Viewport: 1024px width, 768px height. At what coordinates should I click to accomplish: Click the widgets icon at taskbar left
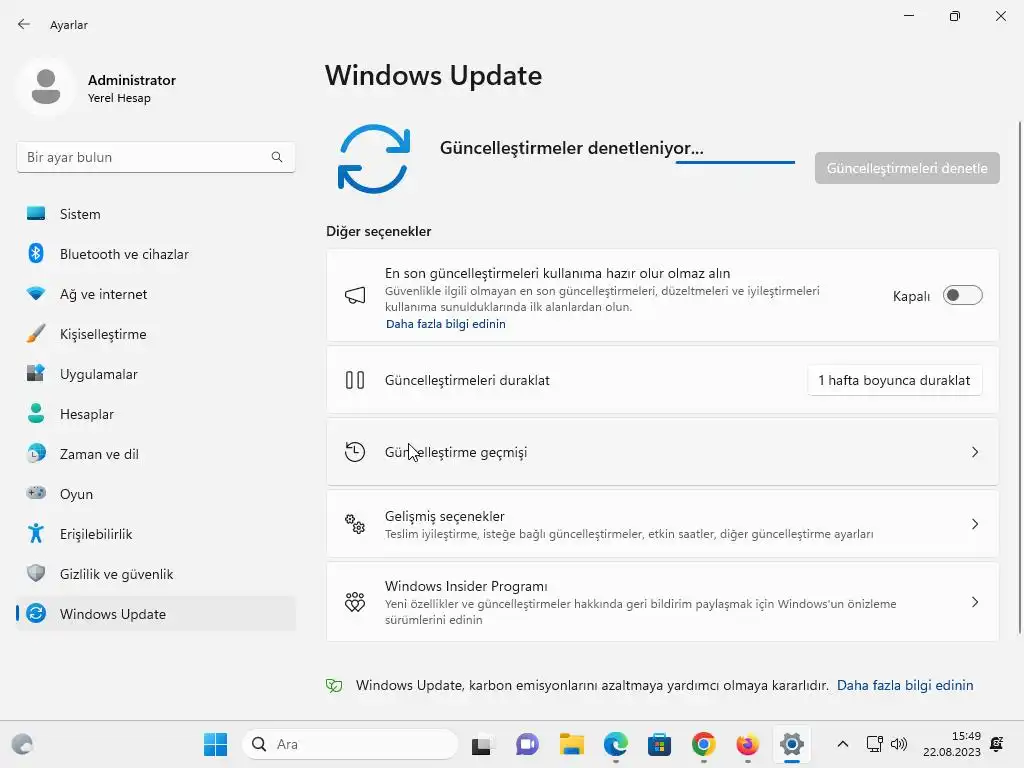(22, 744)
